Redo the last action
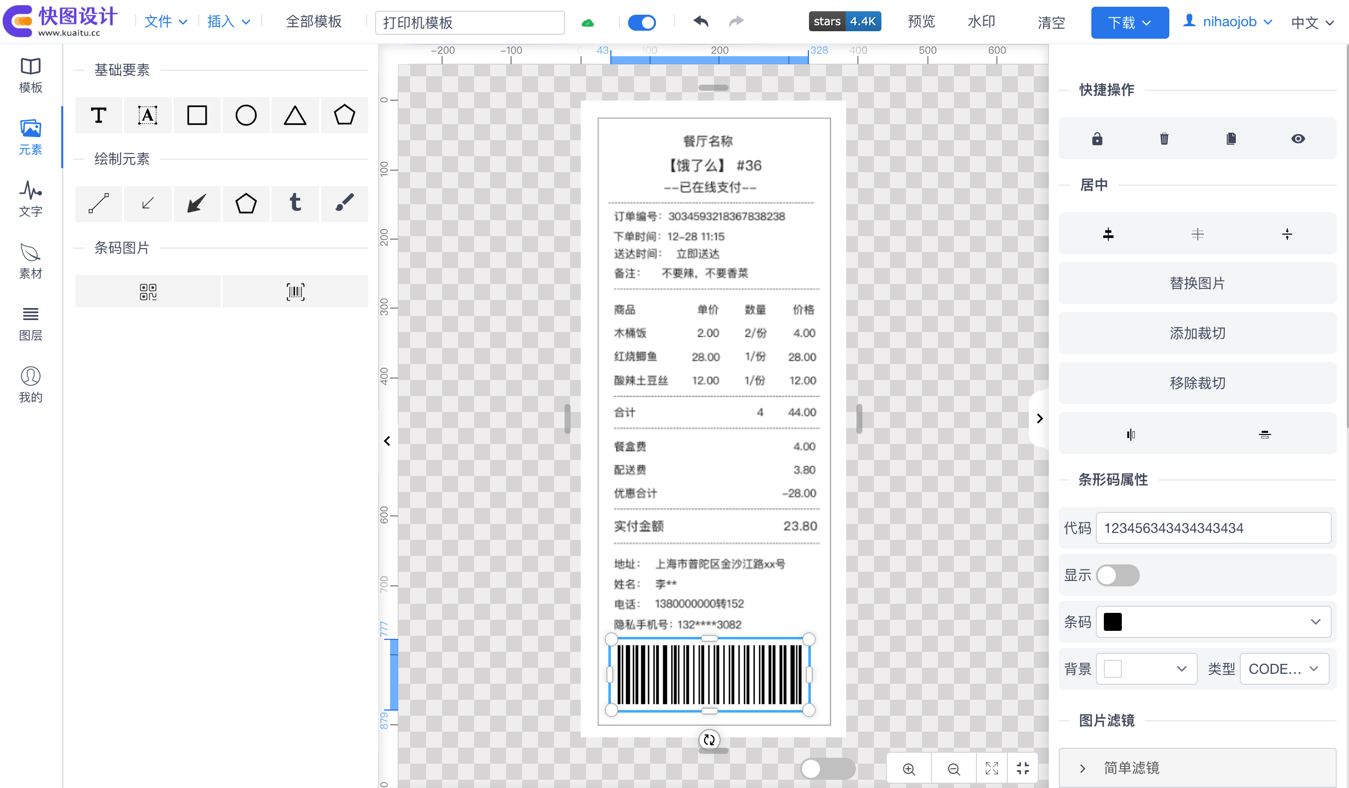The width and height of the screenshot is (1349, 788). [x=736, y=21]
